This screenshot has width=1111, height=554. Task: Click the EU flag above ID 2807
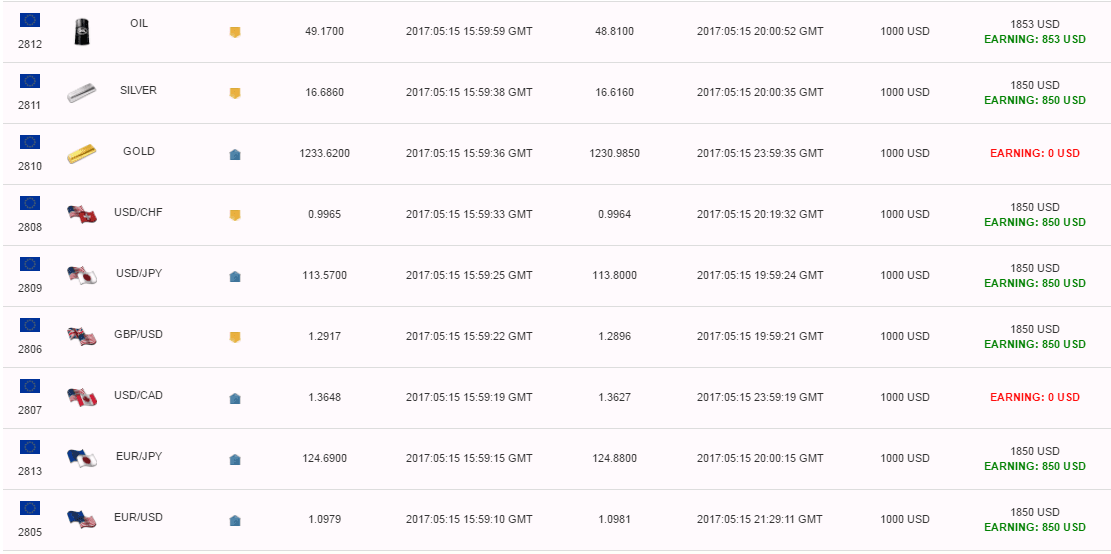pos(30,385)
